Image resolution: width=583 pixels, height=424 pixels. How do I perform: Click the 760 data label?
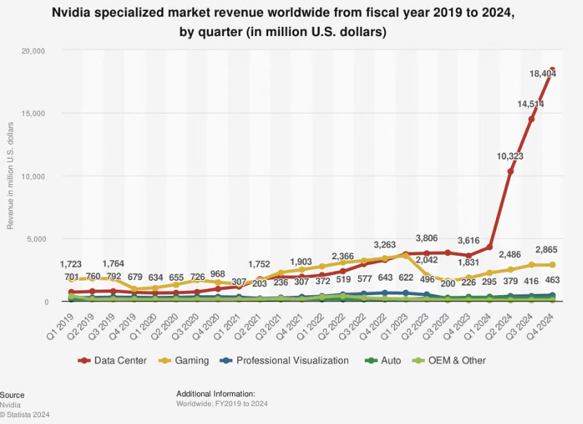[x=93, y=276]
